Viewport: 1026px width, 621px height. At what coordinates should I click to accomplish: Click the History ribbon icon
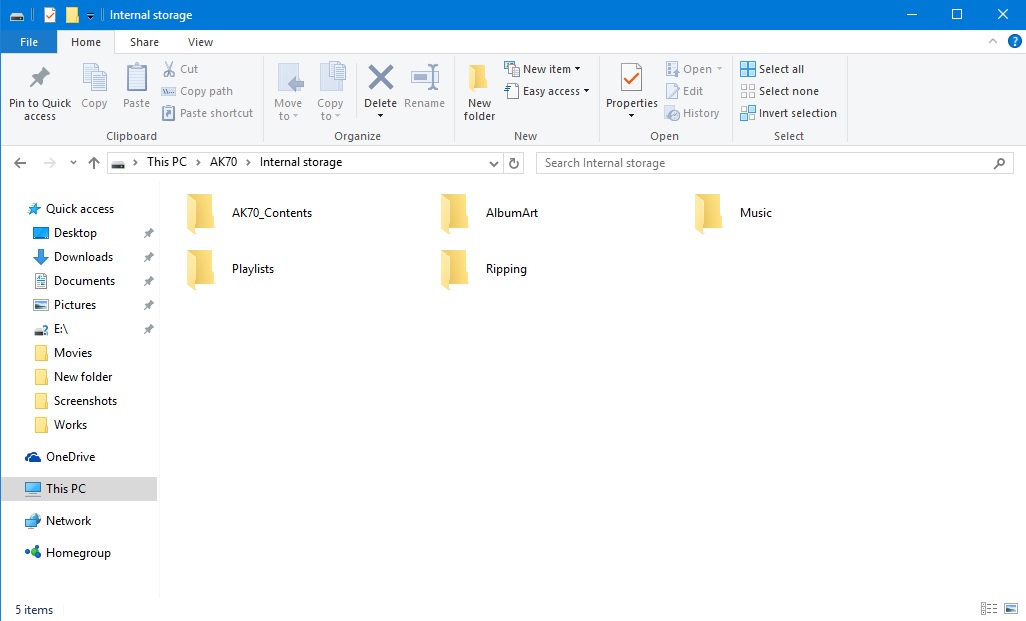(x=672, y=113)
